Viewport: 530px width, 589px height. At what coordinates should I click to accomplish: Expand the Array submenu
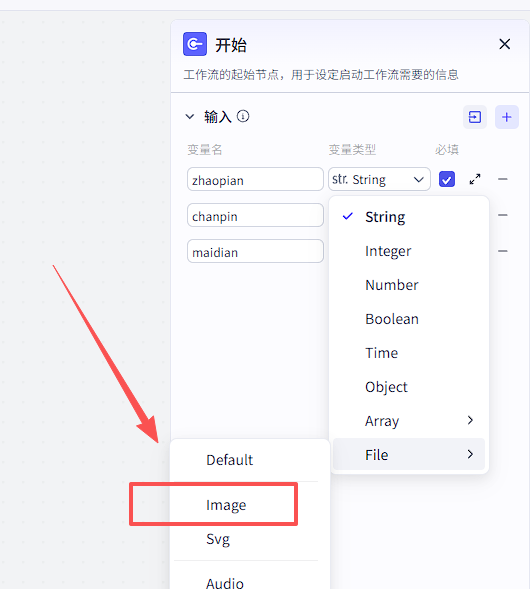click(409, 421)
